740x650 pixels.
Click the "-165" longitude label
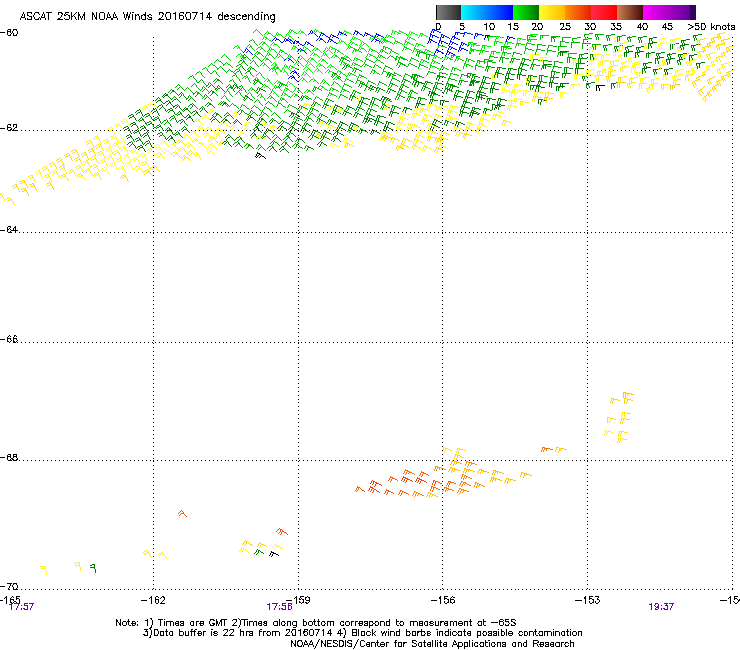coord(10,599)
